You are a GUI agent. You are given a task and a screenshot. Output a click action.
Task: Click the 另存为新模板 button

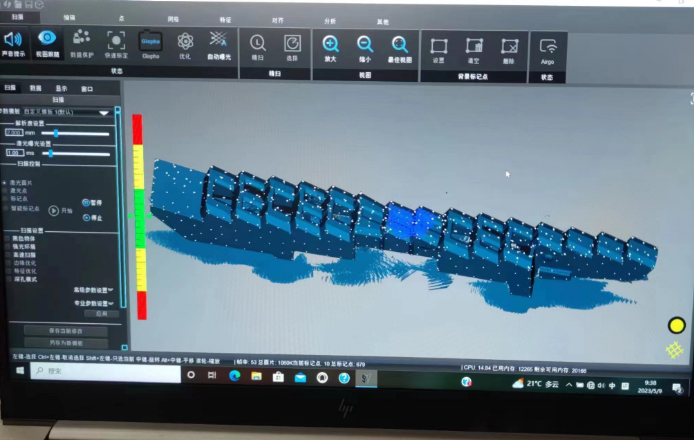coord(66,343)
